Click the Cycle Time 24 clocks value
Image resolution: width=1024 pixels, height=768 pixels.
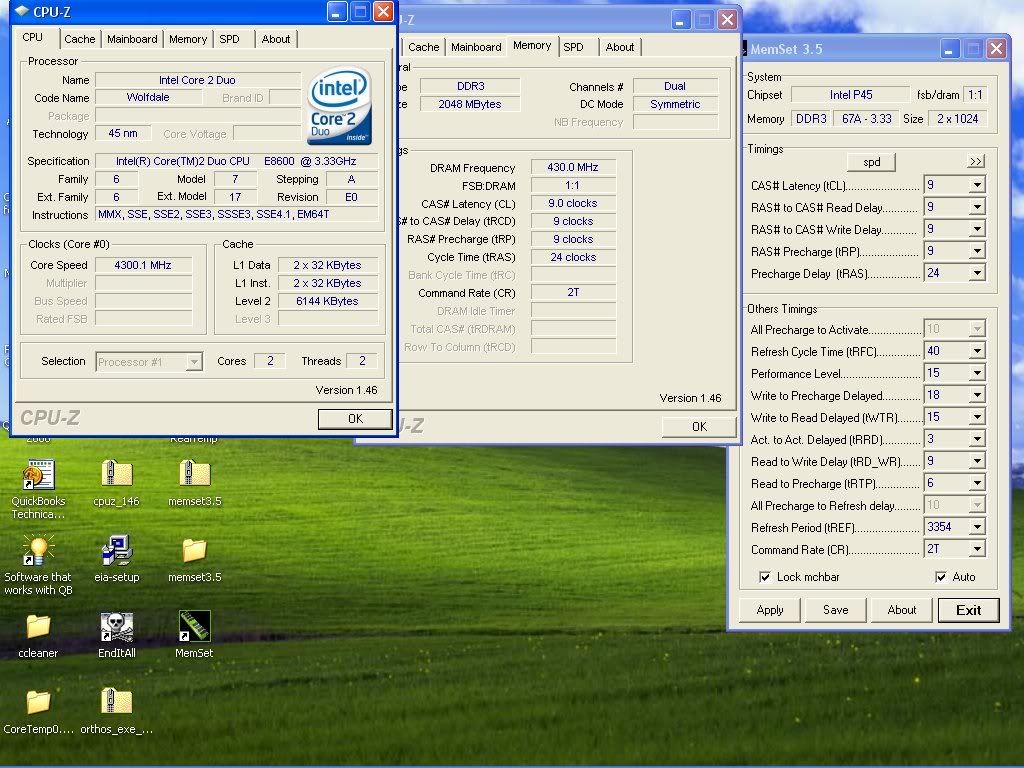573,257
